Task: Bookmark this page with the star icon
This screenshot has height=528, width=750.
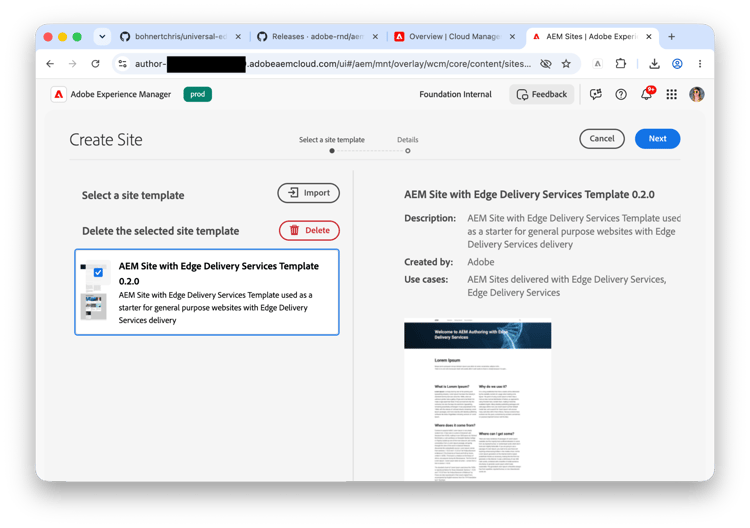Action: click(566, 64)
